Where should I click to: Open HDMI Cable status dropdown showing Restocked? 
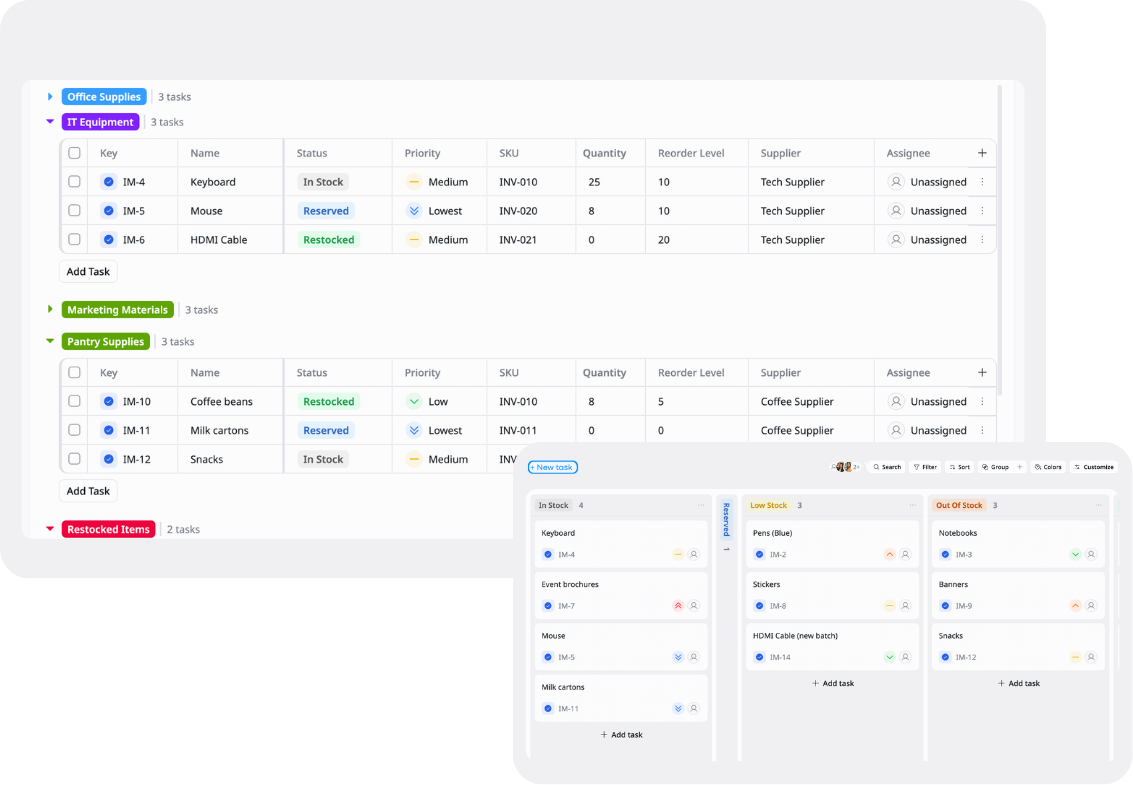[329, 239]
